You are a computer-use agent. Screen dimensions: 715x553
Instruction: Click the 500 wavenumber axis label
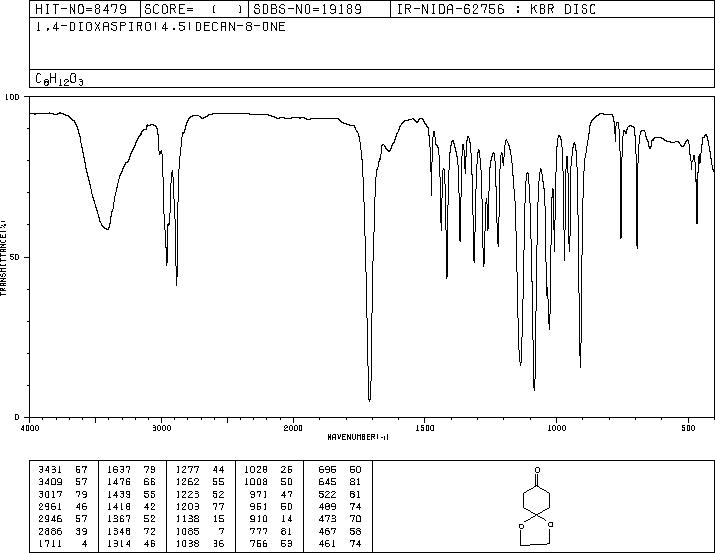[x=689, y=428]
